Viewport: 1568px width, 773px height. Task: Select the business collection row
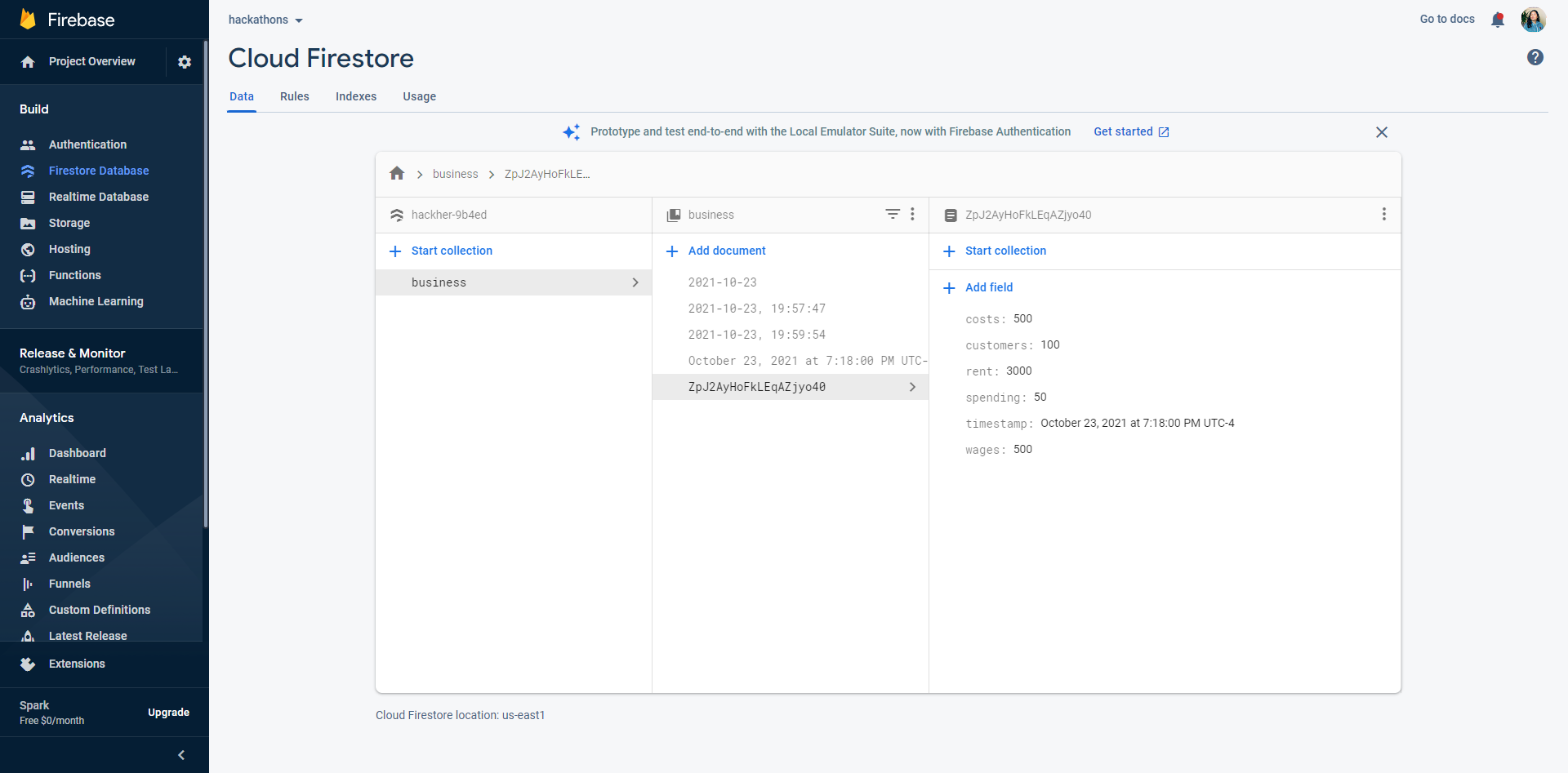513,282
